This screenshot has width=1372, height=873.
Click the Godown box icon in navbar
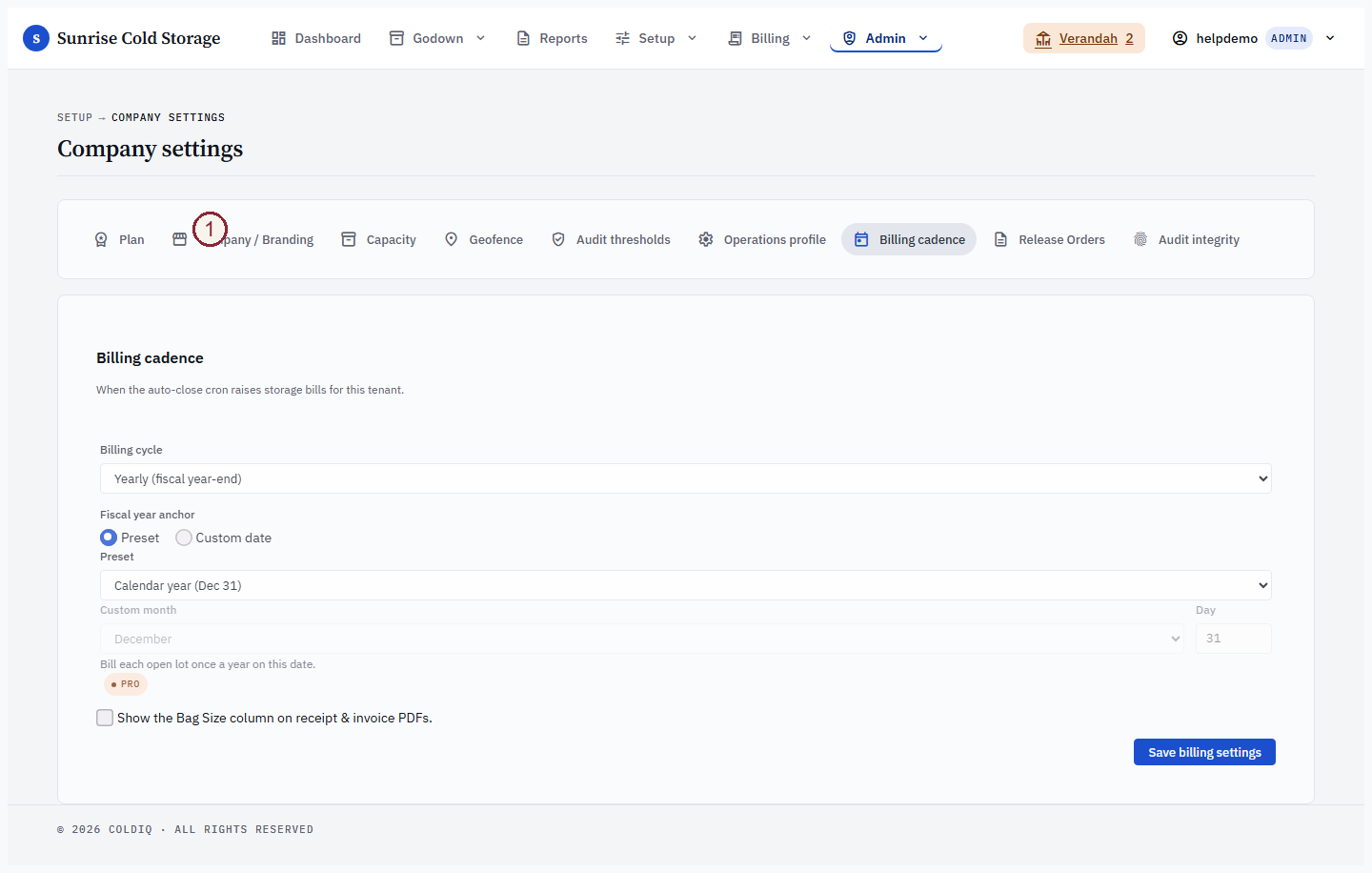(x=396, y=38)
